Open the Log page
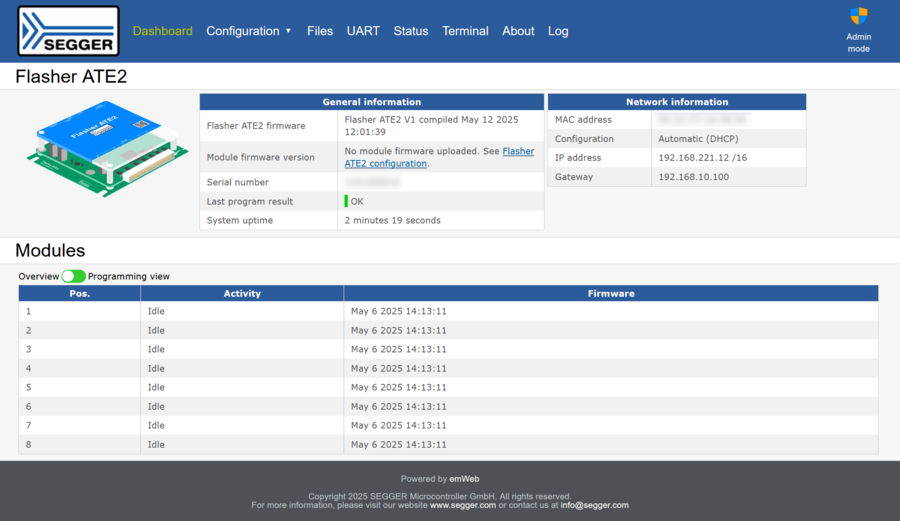Screen dimensions: 900x521 pyautogui.click(x=558, y=31)
